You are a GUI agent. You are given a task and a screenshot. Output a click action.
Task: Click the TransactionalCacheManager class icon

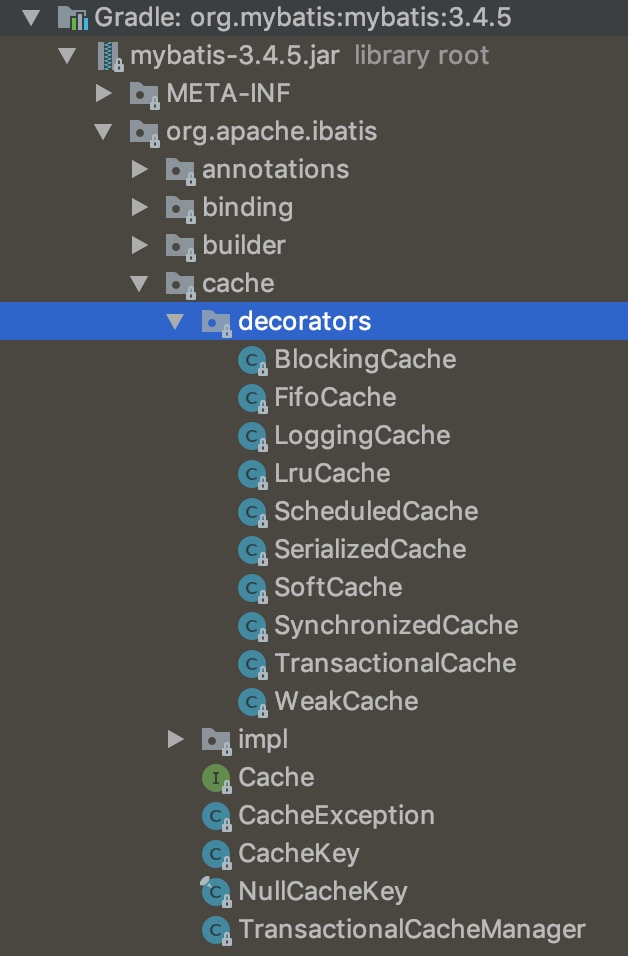[215, 929]
